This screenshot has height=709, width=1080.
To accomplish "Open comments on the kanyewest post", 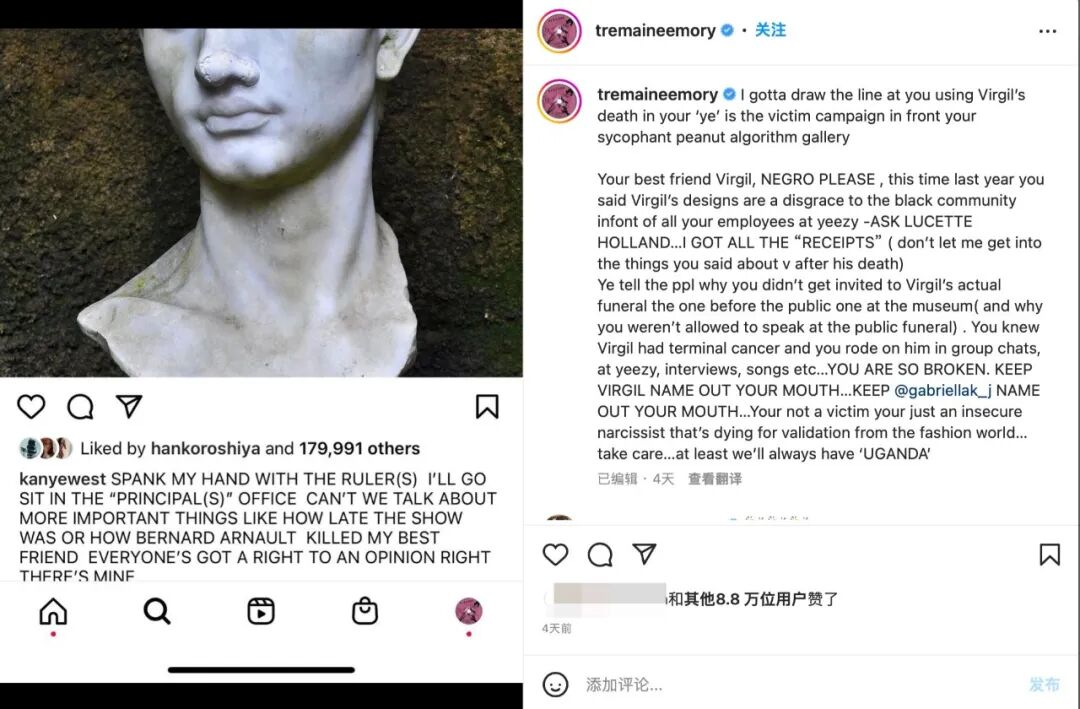I will pyautogui.click(x=80, y=407).
